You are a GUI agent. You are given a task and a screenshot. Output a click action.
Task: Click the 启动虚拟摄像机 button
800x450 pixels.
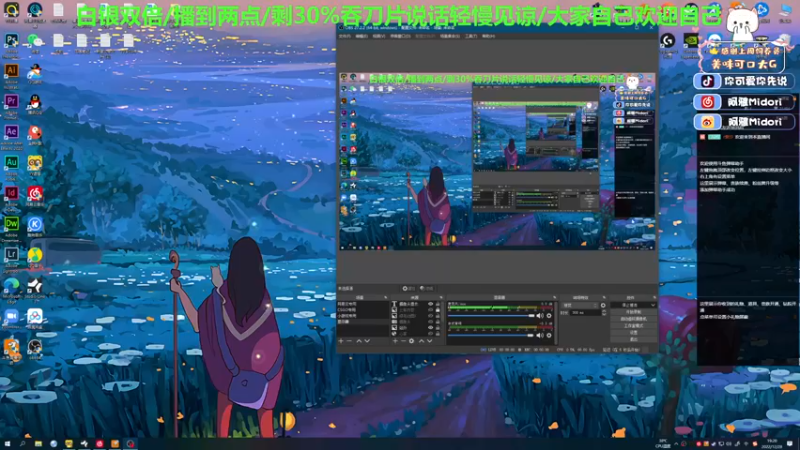pos(633,319)
